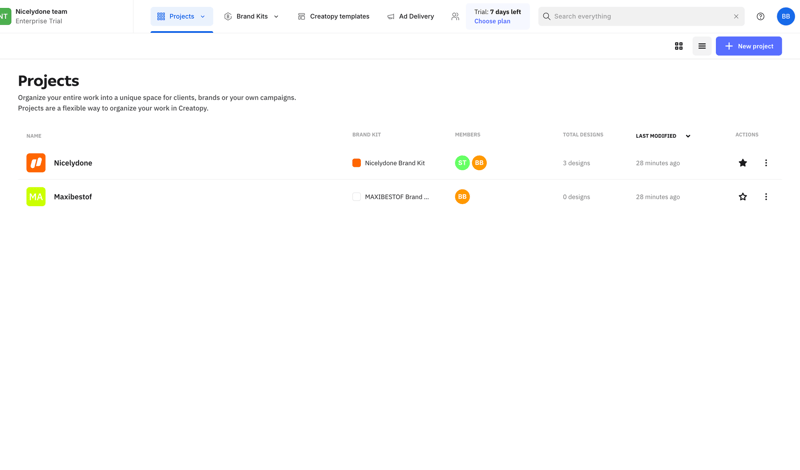This screenshot has height=470, width=800.
Task: Click the Creatopy templates icon
Action: (x=301, y=17)
